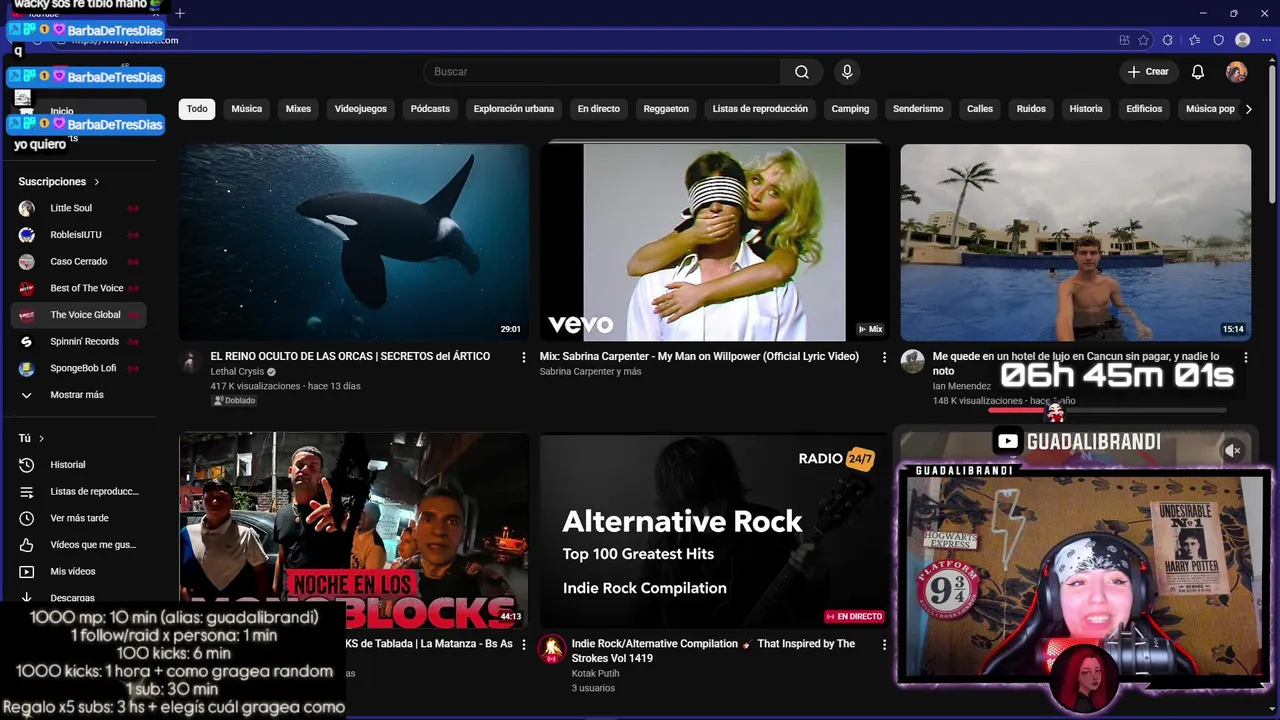Open Best of The Voice subscription

click(x=78, y=288)
